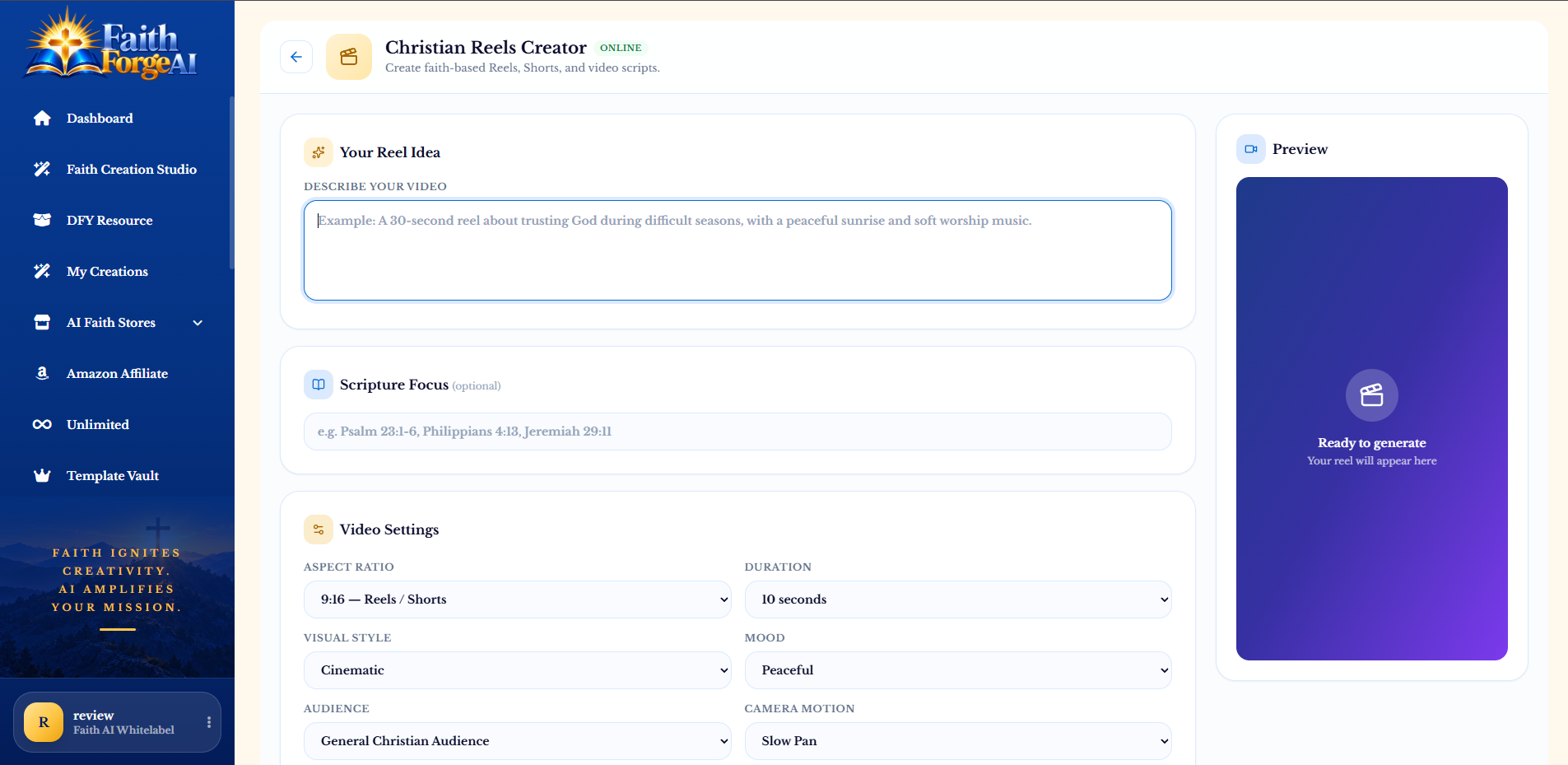Viewport: 1568px width, 765px height.
Task: Open the Camera Motion dropdown showing Slow Pan
Action: [x=958, y=741]
